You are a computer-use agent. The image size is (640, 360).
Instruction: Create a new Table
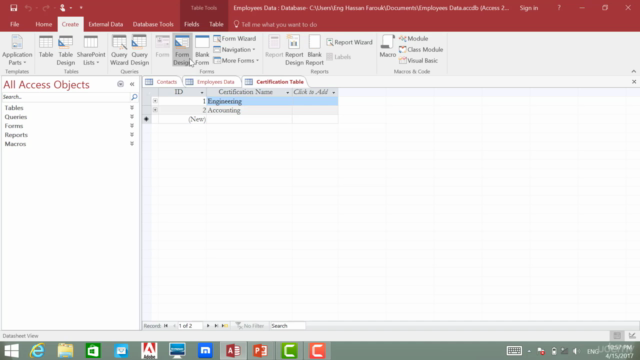point(46,47)
